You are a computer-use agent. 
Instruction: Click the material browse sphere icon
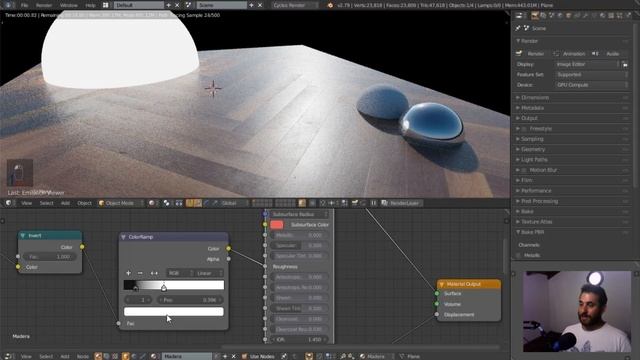[154, 356]
